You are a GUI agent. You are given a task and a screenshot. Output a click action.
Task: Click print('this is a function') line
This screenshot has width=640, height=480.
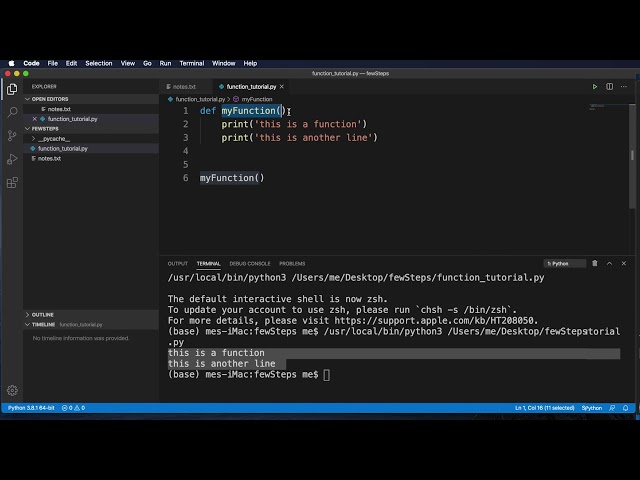(294, 124)
